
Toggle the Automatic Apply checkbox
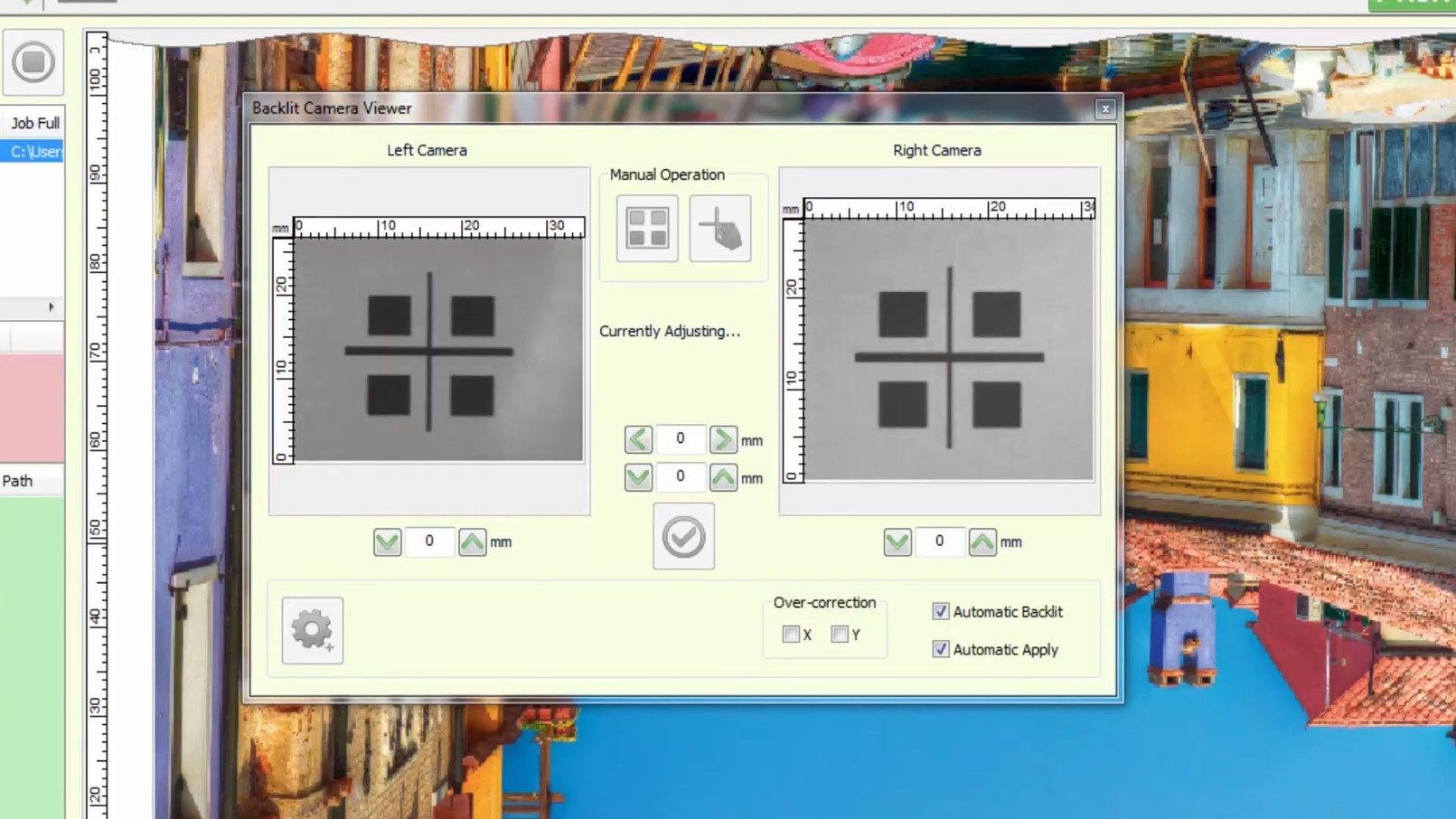pos(941,649)
